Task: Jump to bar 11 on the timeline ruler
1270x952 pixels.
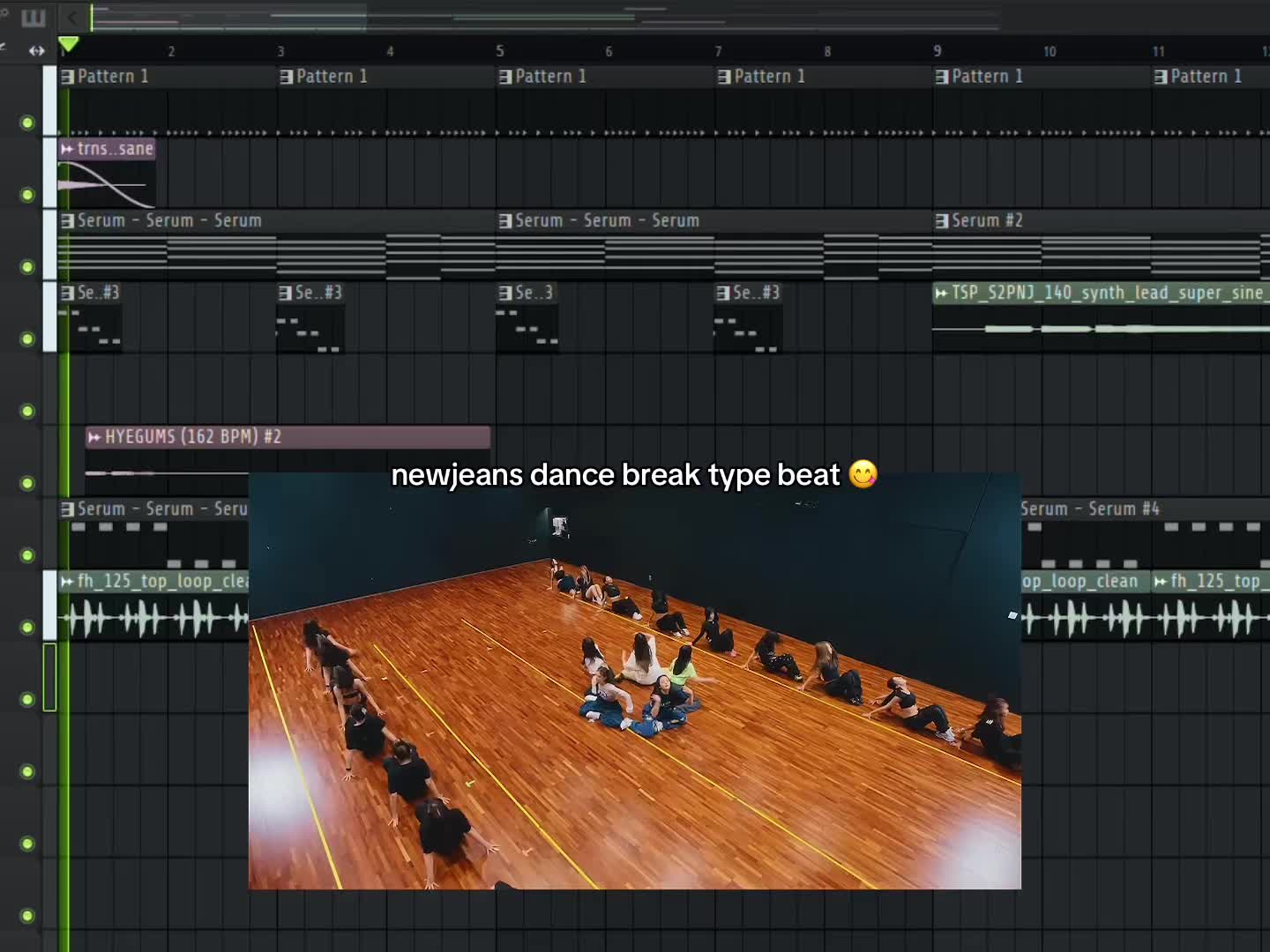Action: [1159, 51]
